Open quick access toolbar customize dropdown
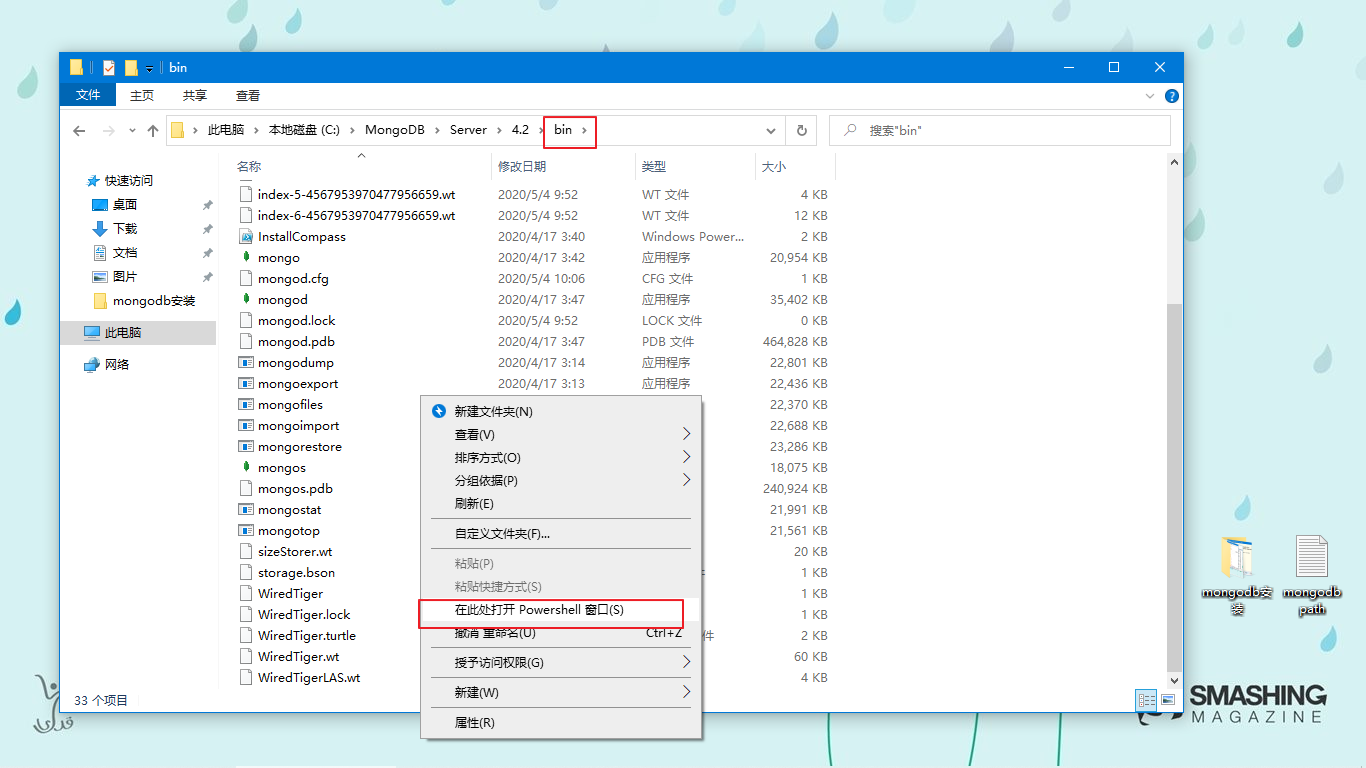The height and width of the screenshot is (768, 1366). tap(150, 68)
